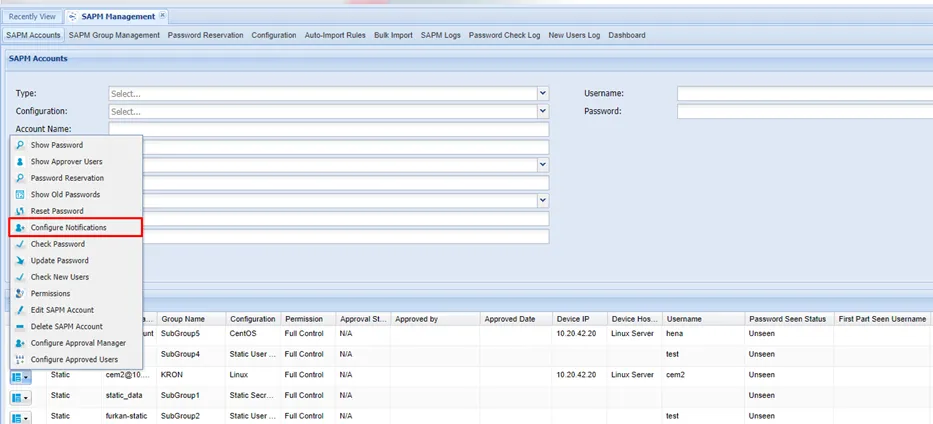Image resolution: width=933 pixels, height=424 pixels.
Task: Switch to Password Check Log tab
Action: tap(505, 35)
